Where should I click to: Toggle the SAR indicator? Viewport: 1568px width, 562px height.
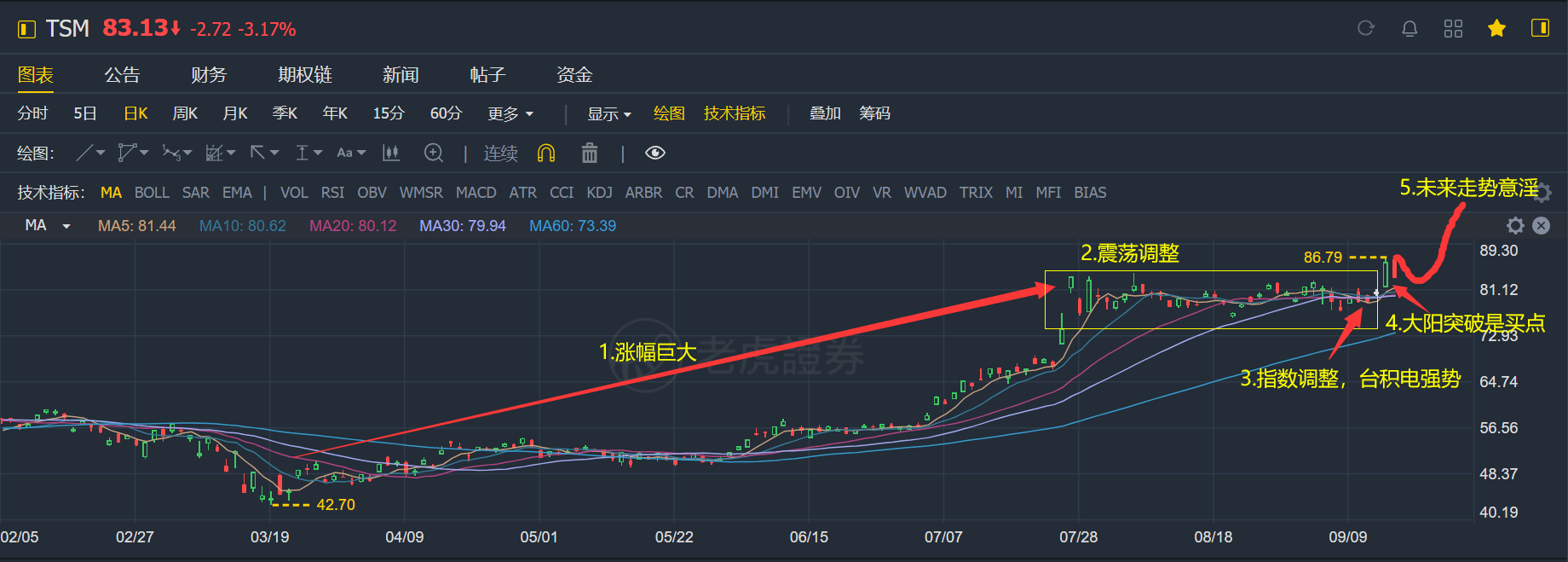pyautogui.click(x=195, y=193)
